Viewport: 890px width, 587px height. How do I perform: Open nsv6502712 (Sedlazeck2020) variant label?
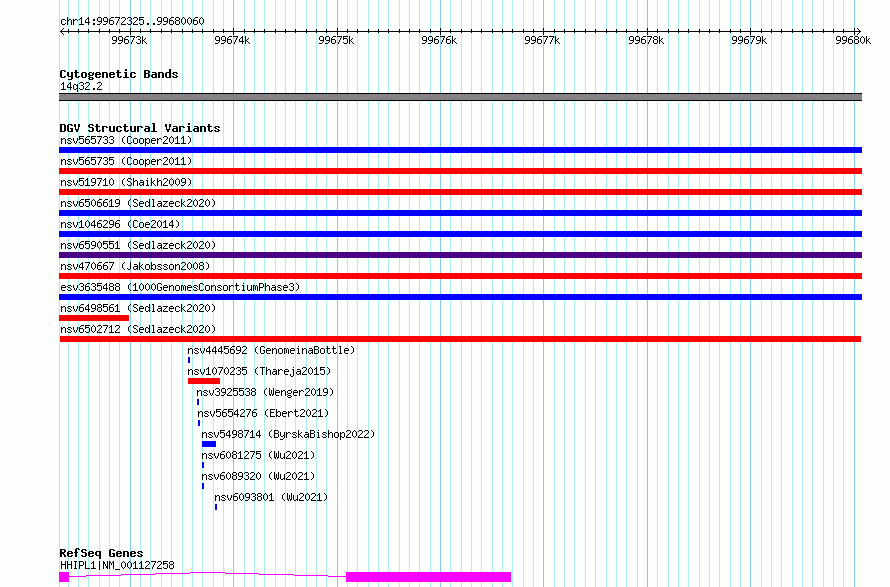pos(138,329)
